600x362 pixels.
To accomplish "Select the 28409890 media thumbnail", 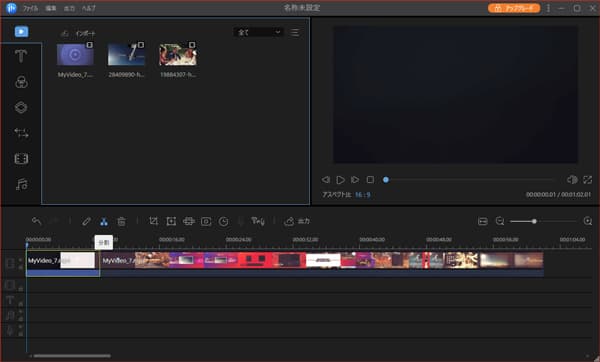I will 126,54.
